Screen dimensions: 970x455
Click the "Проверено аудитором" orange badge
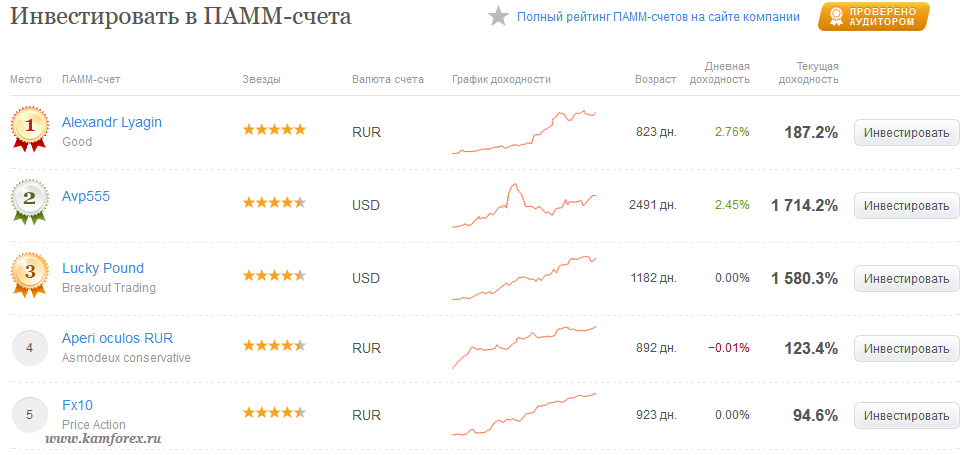point(873,17)
